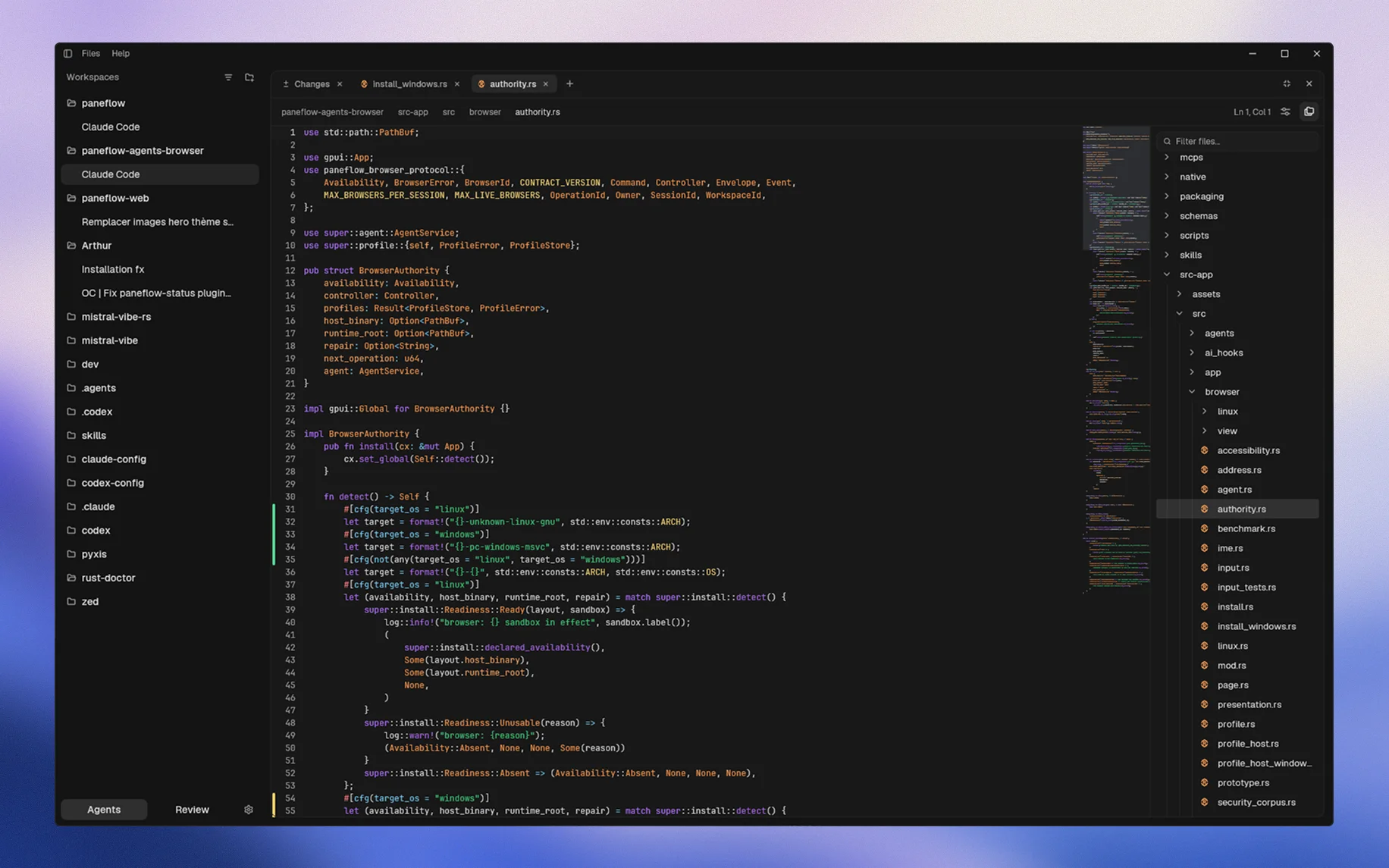Expand the linux folder
Viewport: 1389px width, 868px height.
[x=1204, y=412]
